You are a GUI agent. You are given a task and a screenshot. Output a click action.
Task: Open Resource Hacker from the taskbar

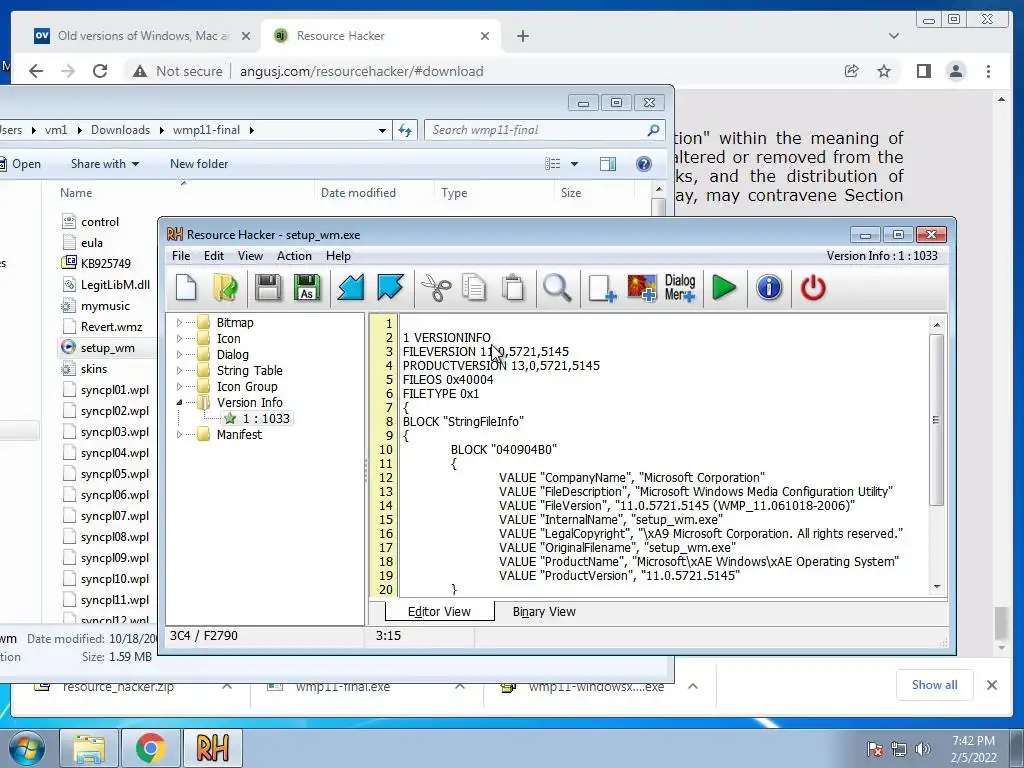(212, 748)
